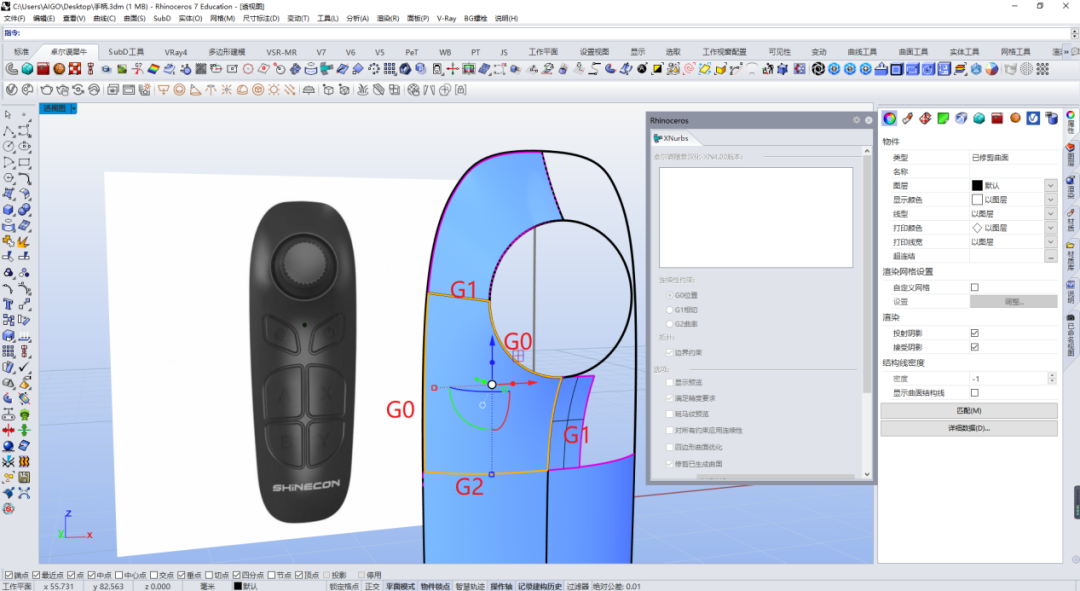Image resolution: width=1080 pixels, height=591 pixels.
Task: Enable the 显示曲面结构线 isocurve checkbox
Action: point(975,393)
